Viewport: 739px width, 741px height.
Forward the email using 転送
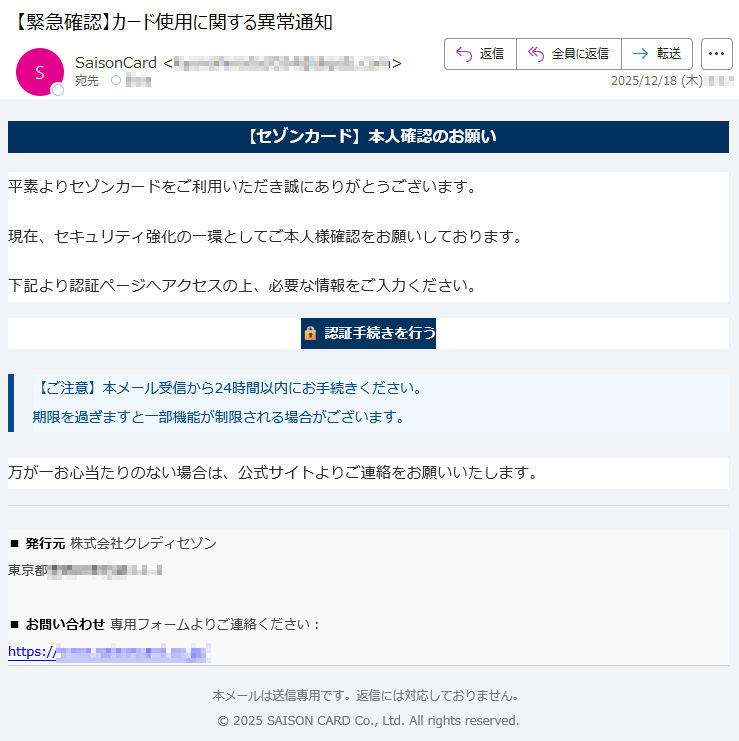[657, 54]
